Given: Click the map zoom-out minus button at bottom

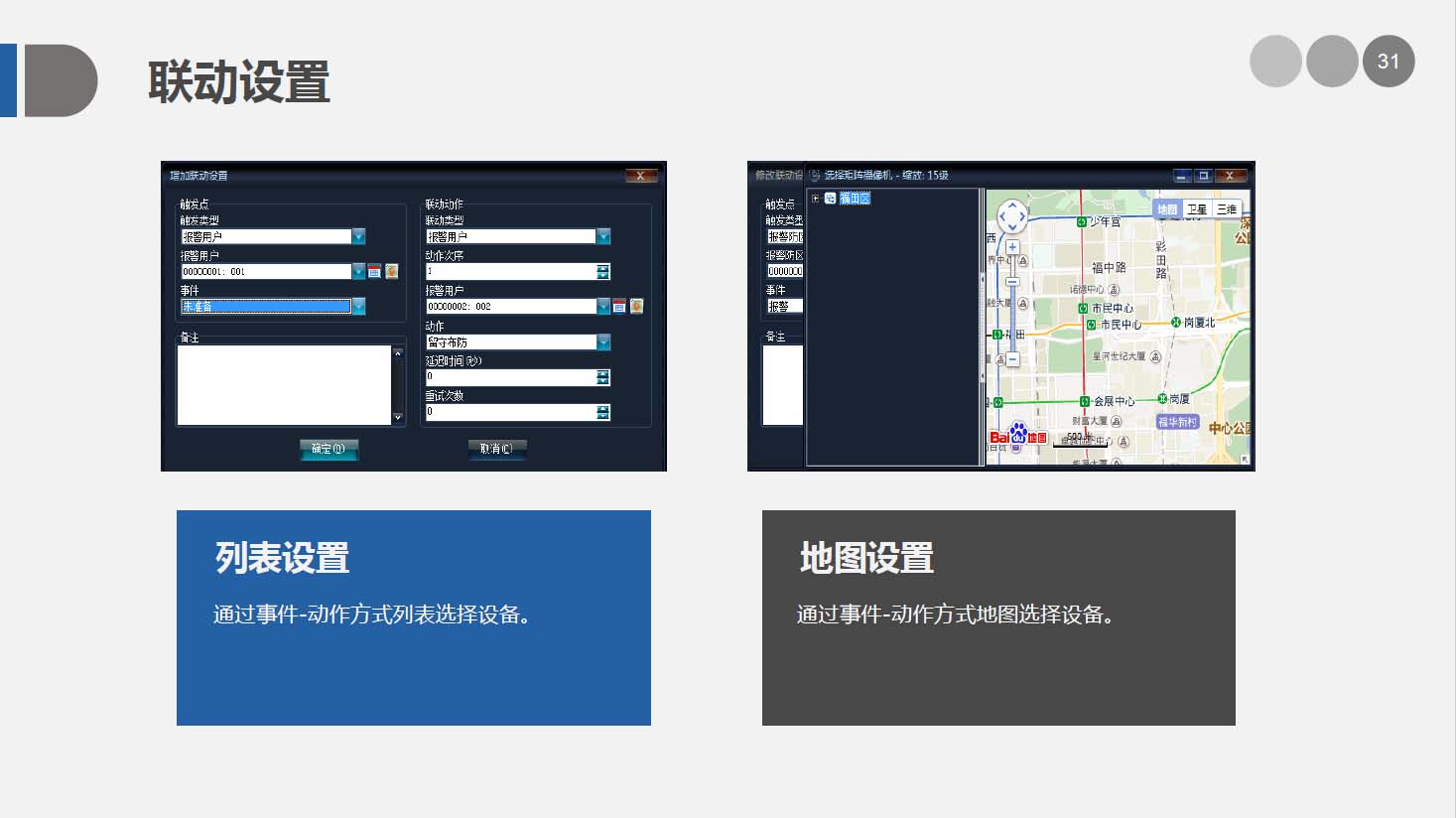Looking at the screenshot, I should 1012,359.
